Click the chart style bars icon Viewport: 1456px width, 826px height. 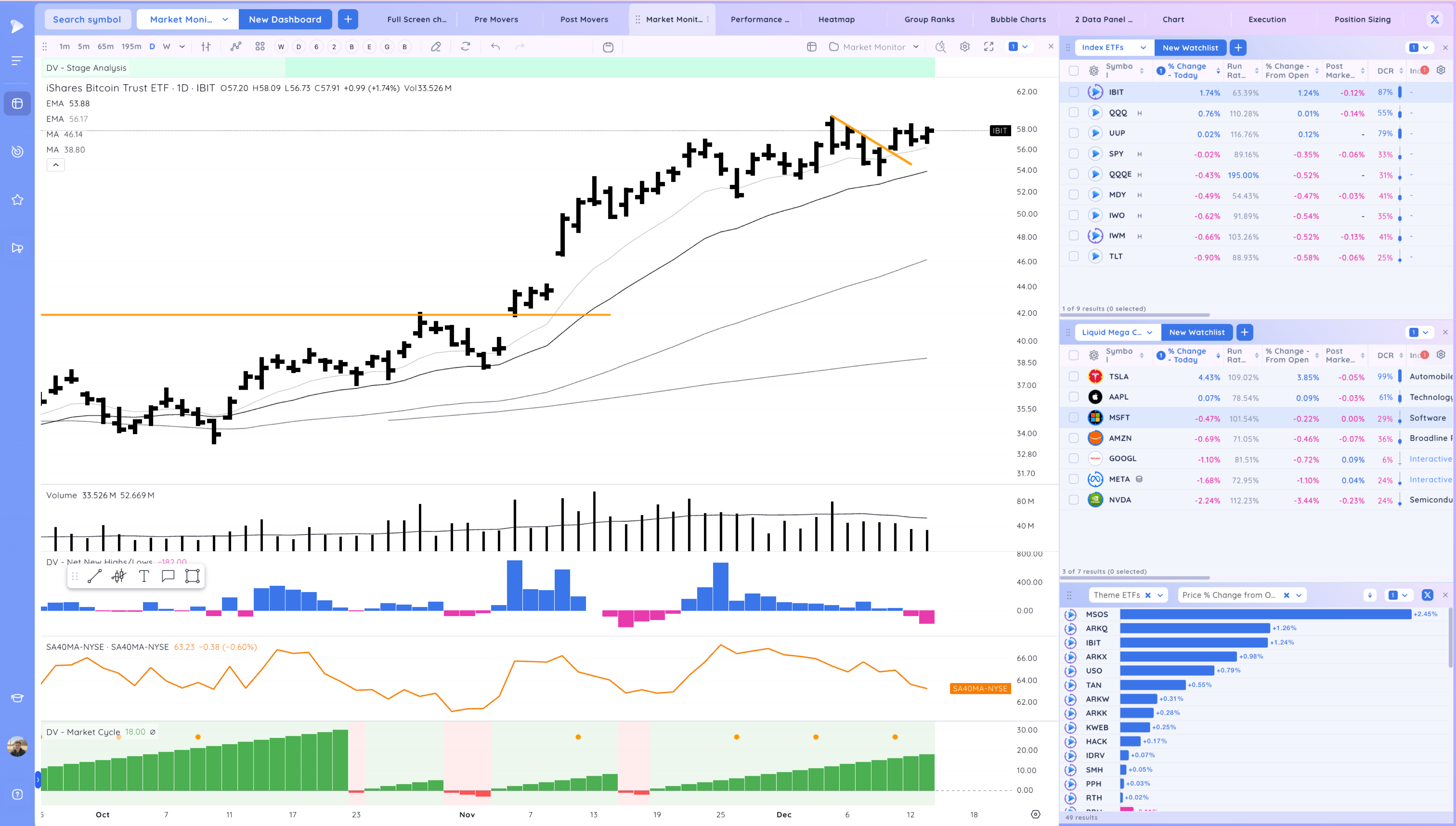click(206, 47)
